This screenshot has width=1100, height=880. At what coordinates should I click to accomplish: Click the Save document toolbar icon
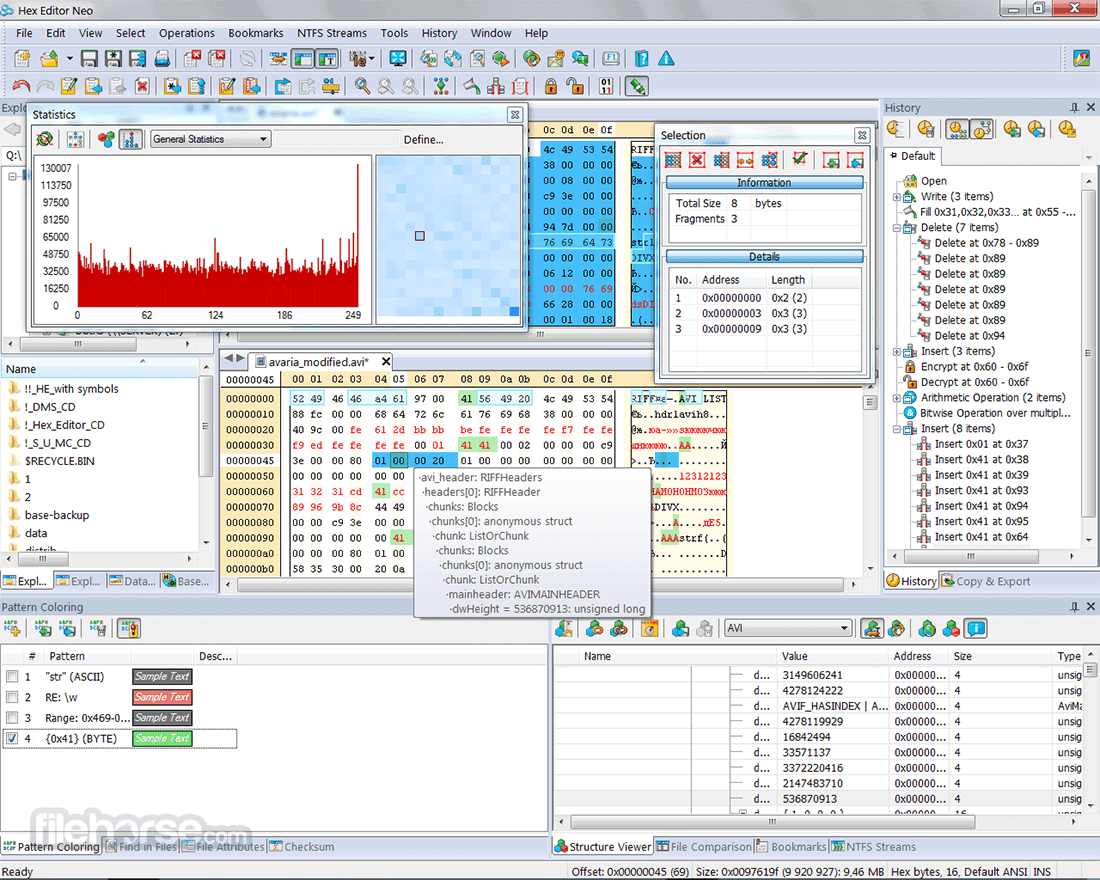click(x=89, y=58)
